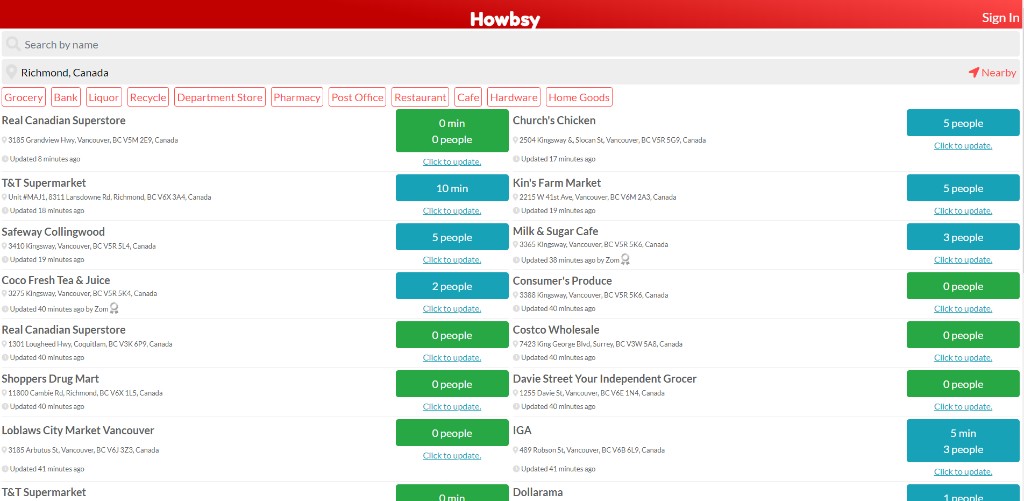Open the Sign In link

click(1000, 18)
